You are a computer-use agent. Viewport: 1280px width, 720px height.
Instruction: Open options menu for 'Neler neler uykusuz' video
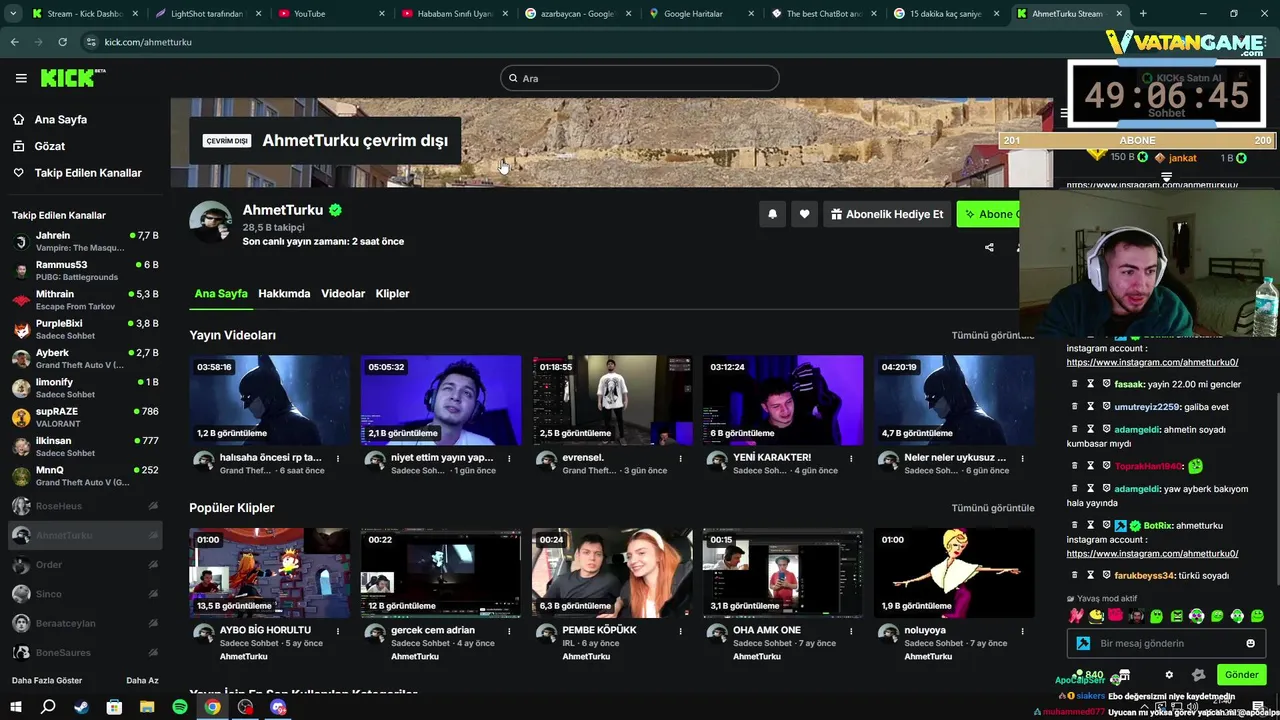point(1022,458)
